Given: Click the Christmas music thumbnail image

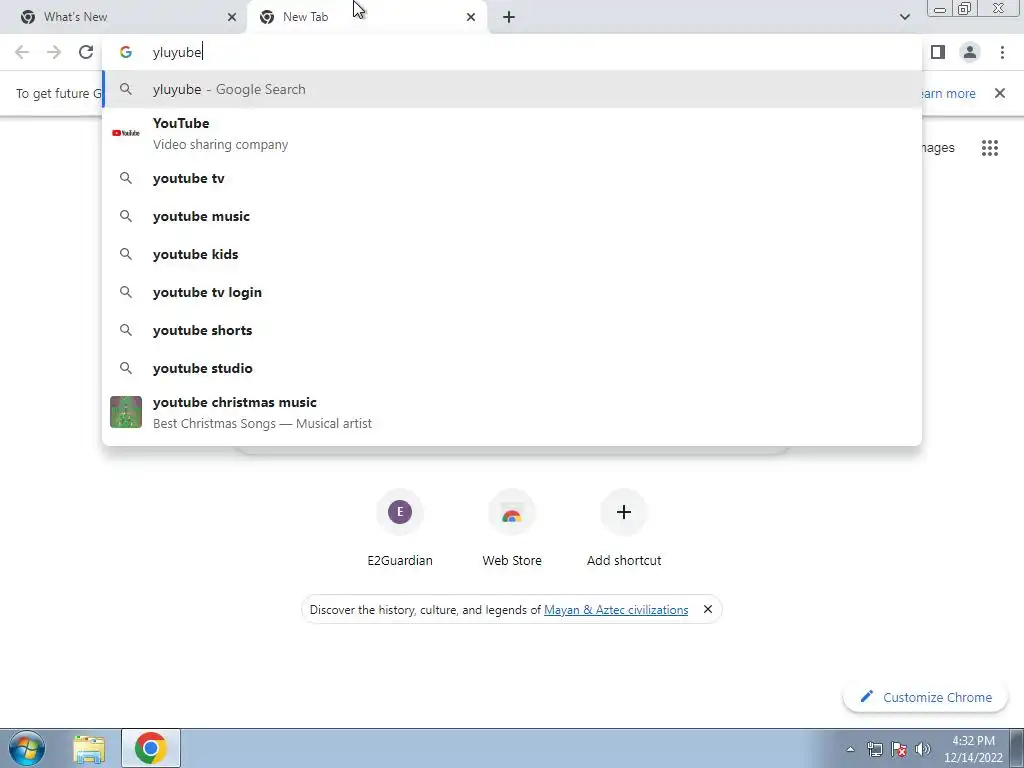Looking at the screenshot, I should coord(126,412).
